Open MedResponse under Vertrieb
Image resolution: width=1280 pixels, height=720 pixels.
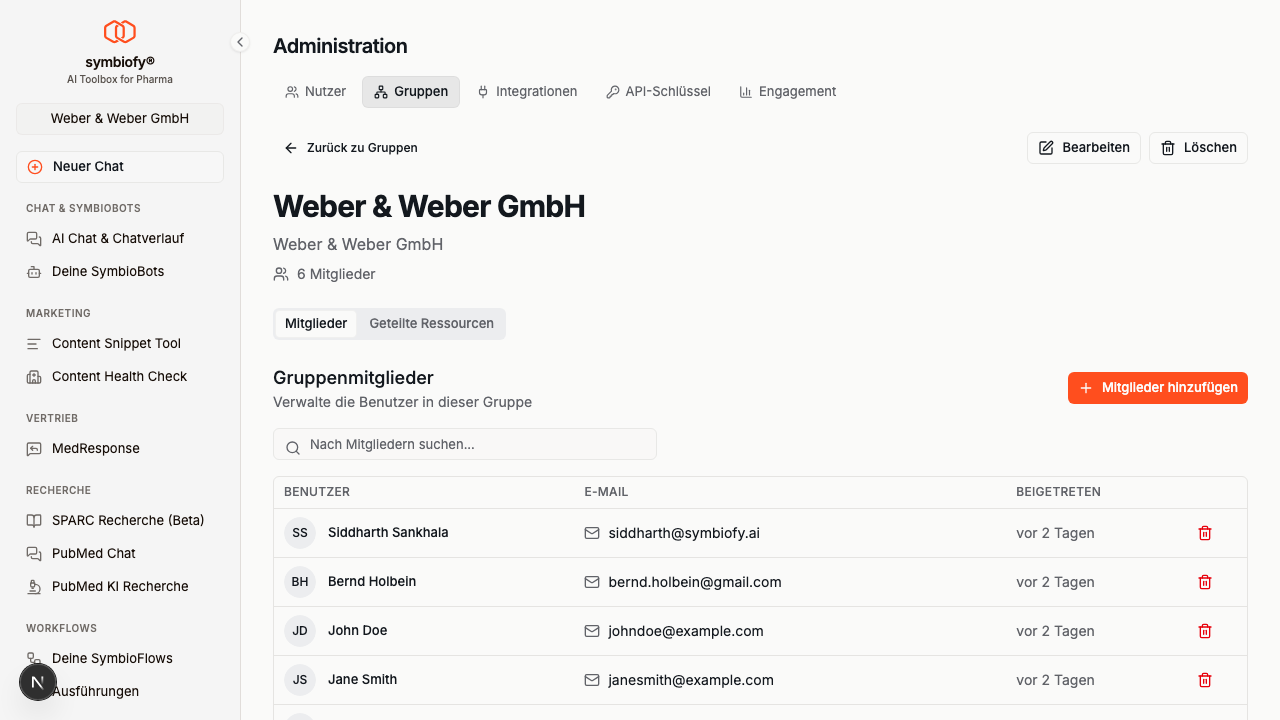(94, 448)
